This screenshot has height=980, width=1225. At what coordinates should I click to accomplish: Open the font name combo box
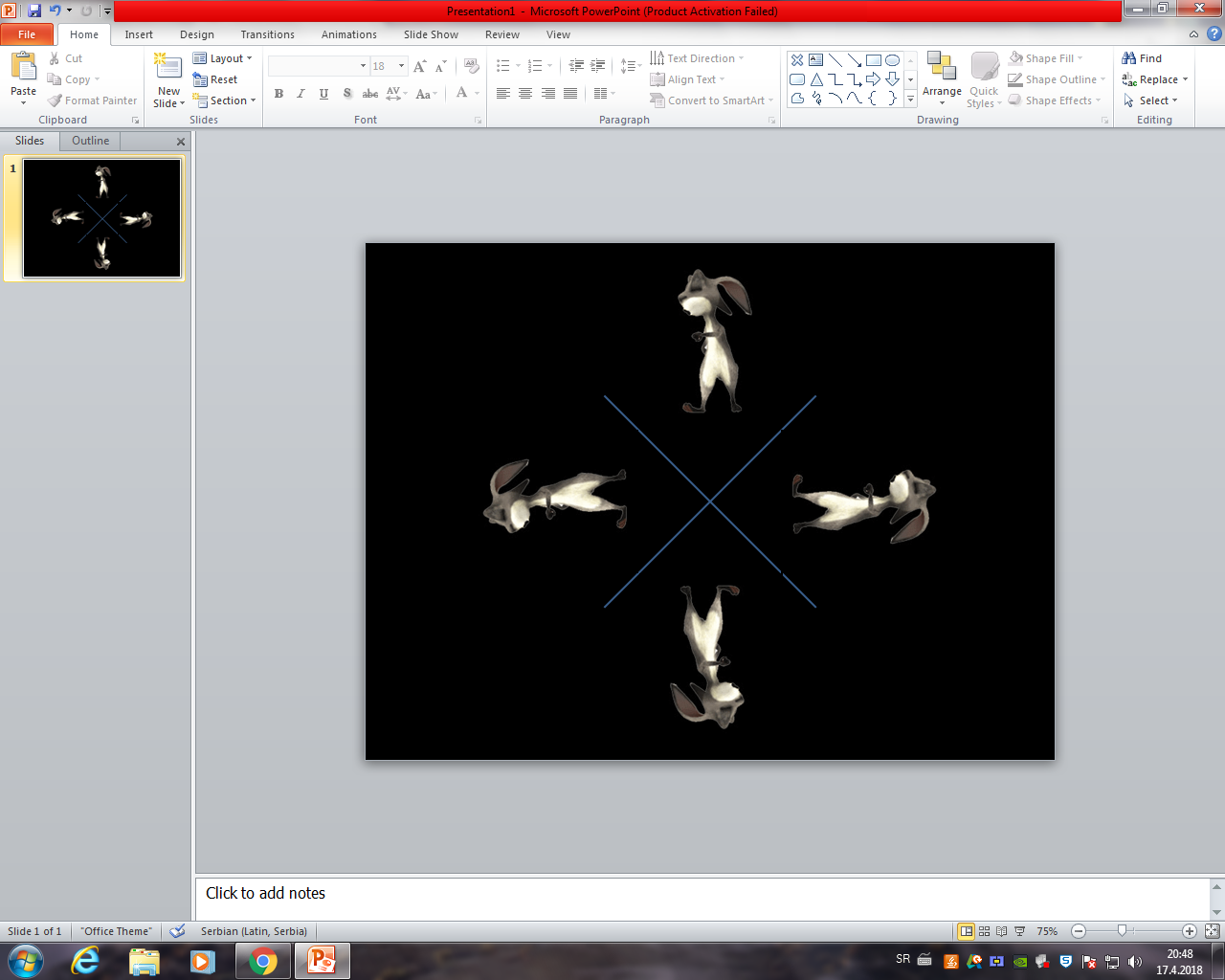(x=319, y=66)
